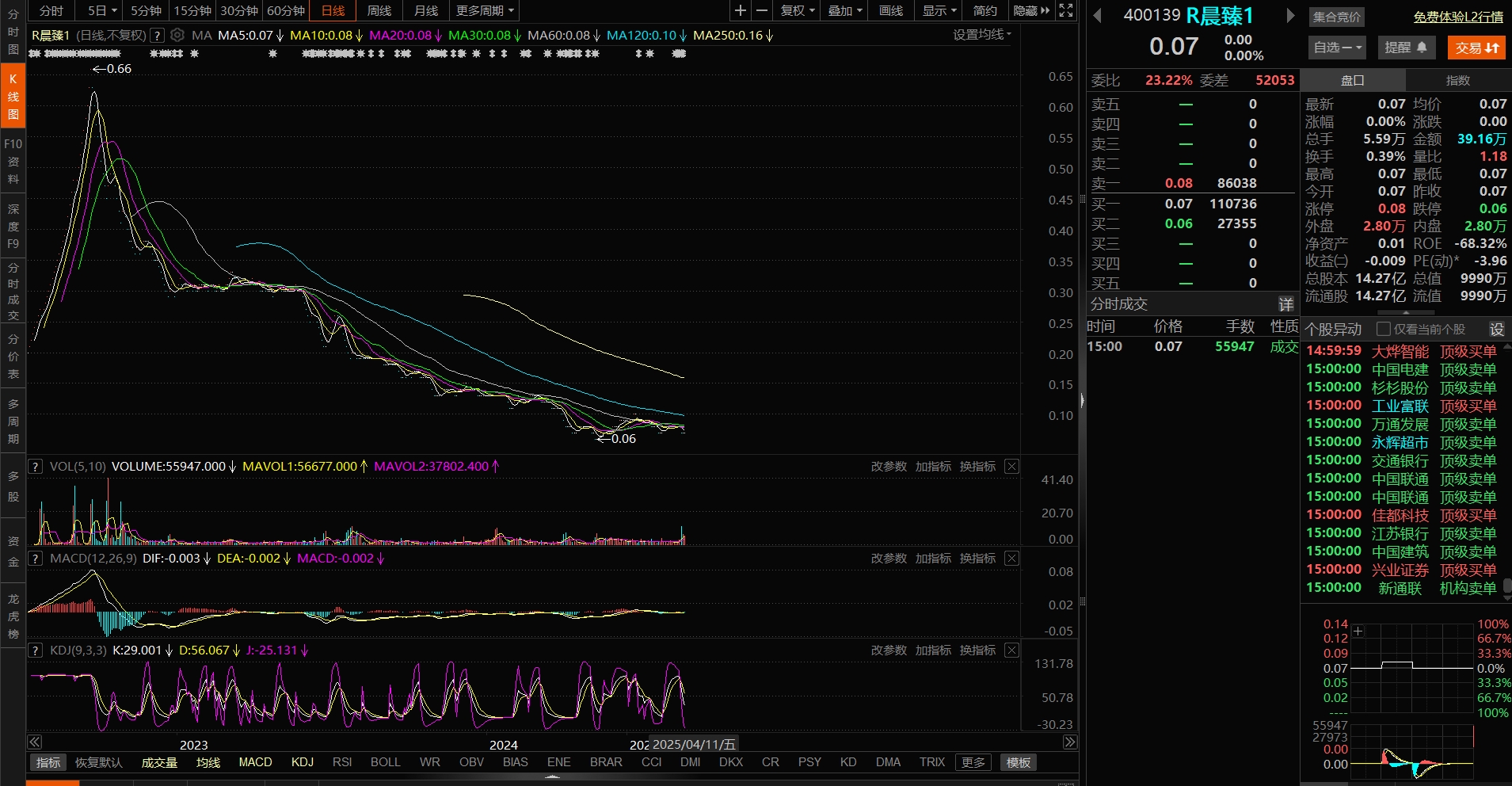This screenshot has height=786, width=1512.
Task: Open help icon for KDJ indicator
Action: (x=35, y=651)
